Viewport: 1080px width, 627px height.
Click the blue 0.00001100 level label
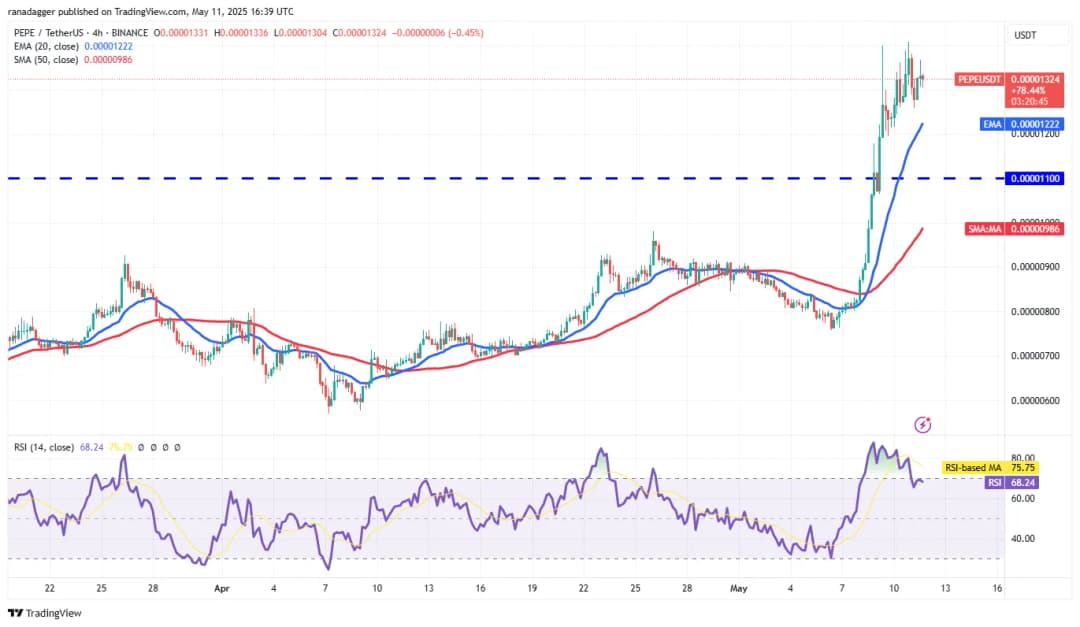pos(1035,178)
